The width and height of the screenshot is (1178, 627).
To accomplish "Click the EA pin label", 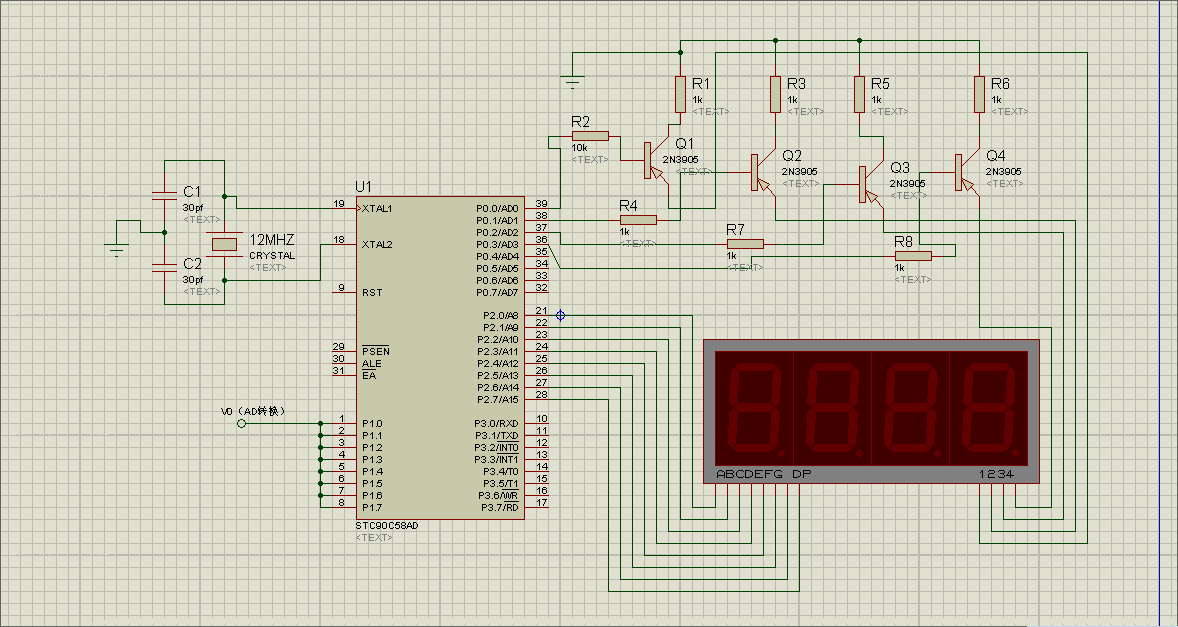I will click(368, 375).
